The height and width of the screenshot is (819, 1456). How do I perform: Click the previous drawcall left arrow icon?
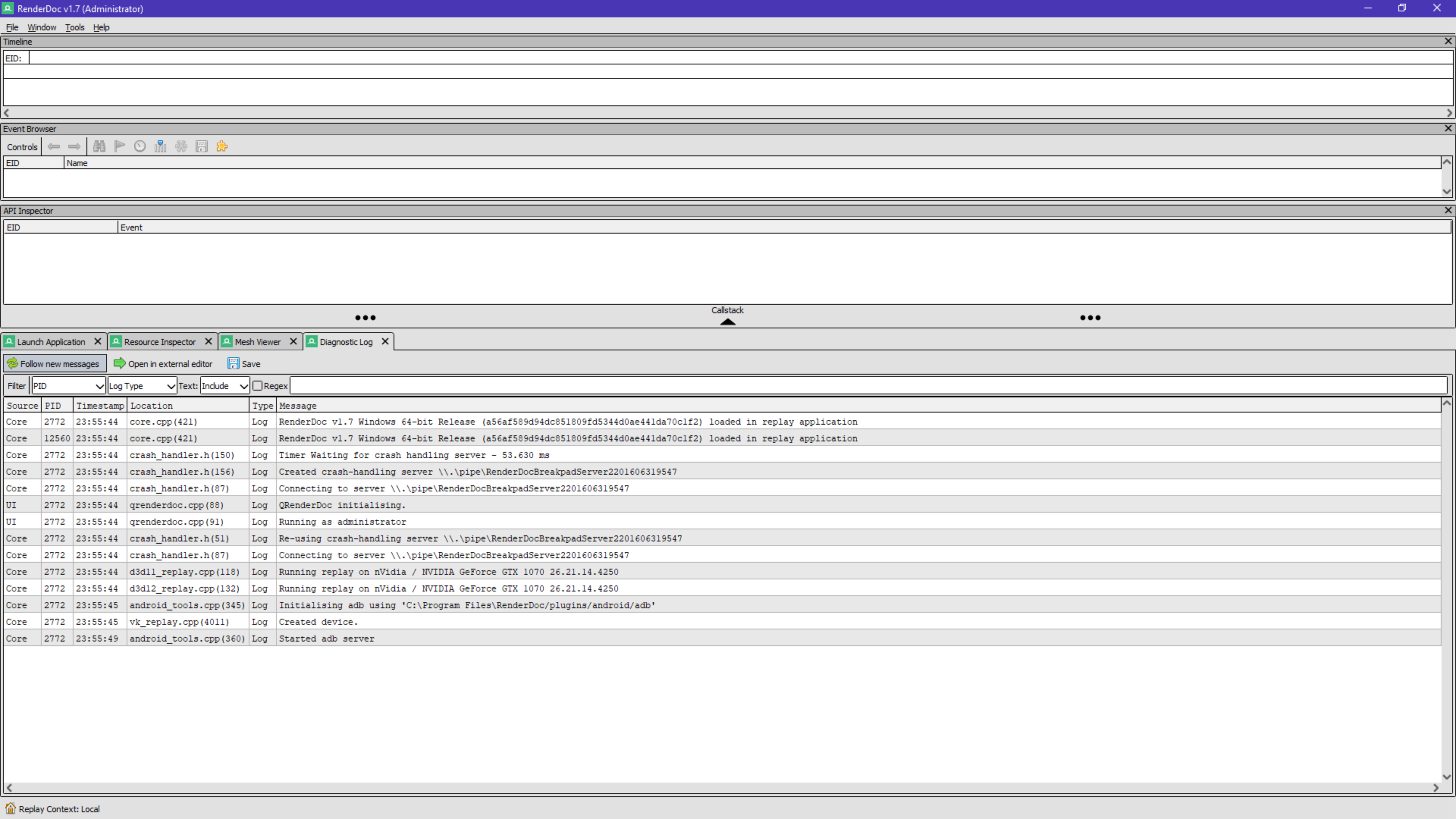pyautogui.click(x=54, y=146)
